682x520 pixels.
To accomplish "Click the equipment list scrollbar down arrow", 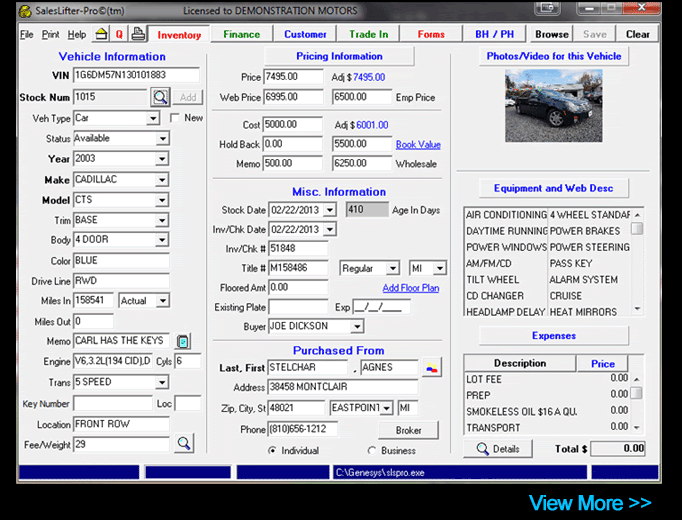I will click(637, 309).
